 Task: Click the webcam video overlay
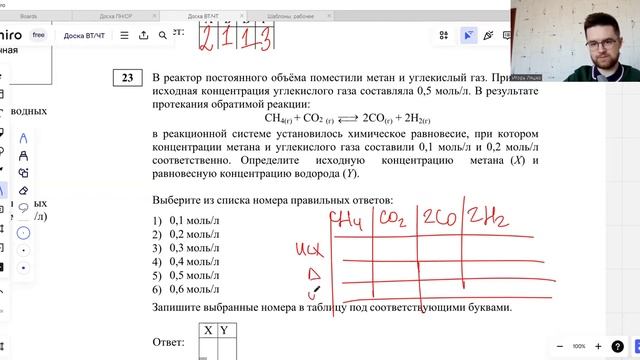575,41
